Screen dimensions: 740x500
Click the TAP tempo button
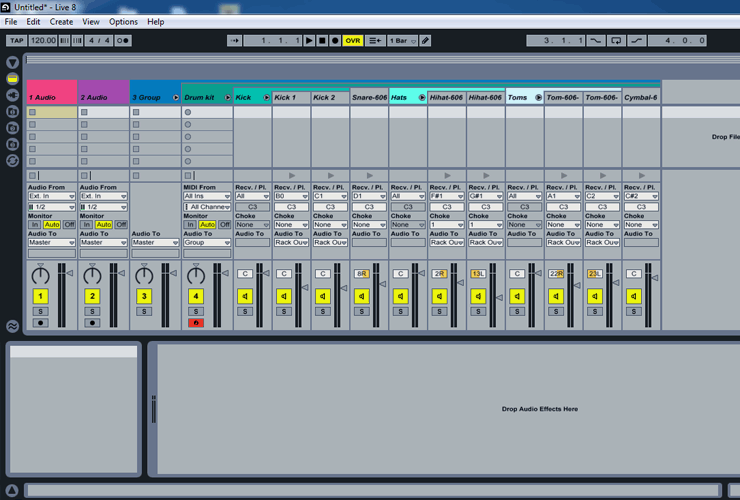point(16,41)
